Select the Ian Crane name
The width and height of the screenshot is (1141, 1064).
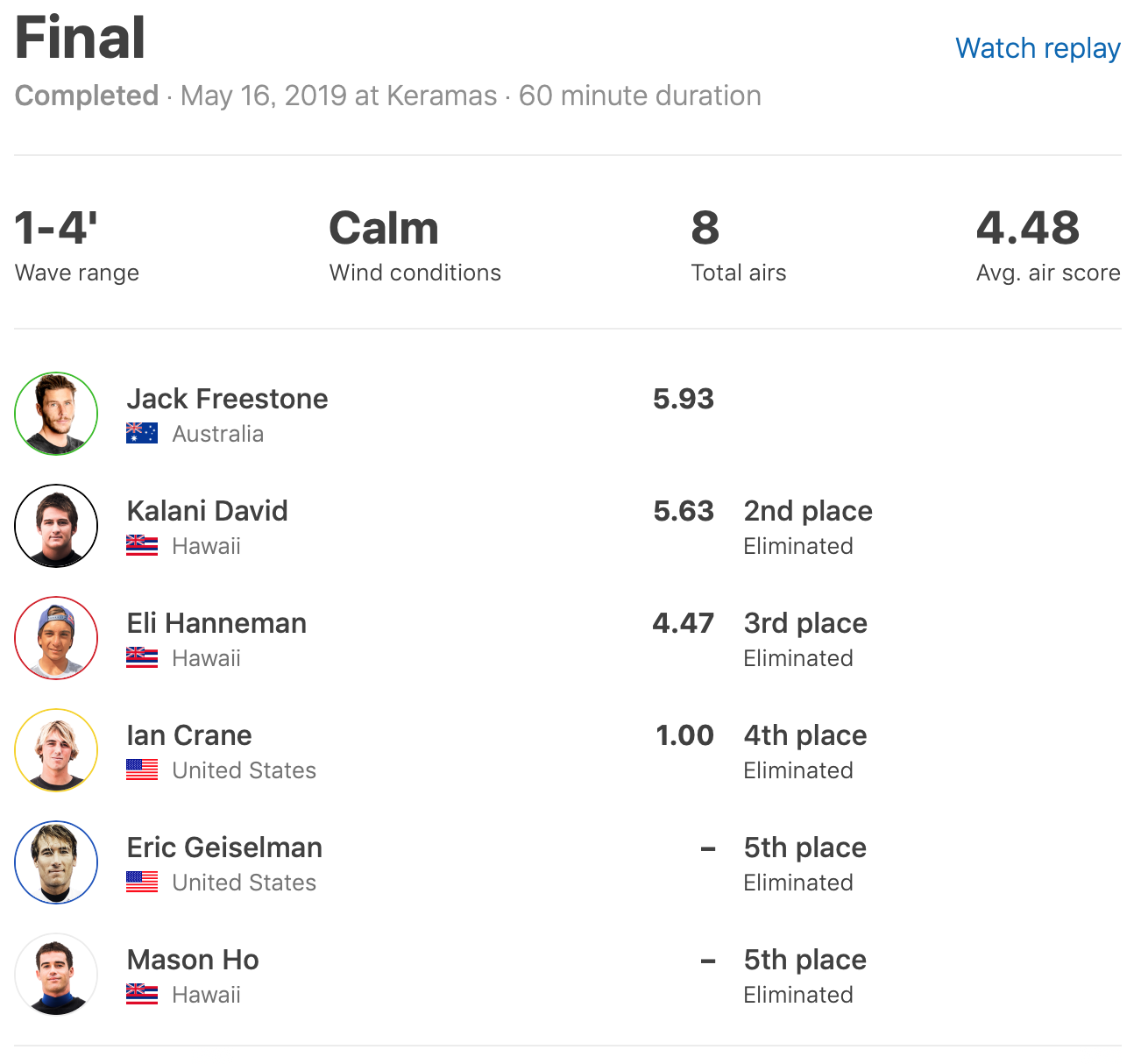click(189, 735)
